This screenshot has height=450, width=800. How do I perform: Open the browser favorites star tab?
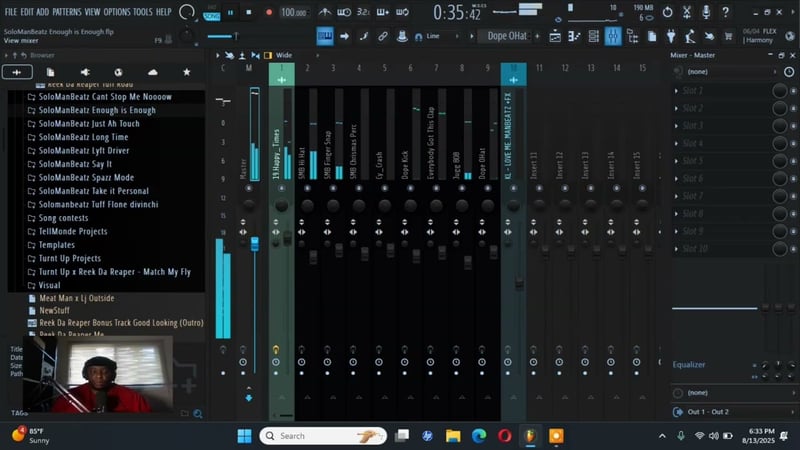coord(187,72)
